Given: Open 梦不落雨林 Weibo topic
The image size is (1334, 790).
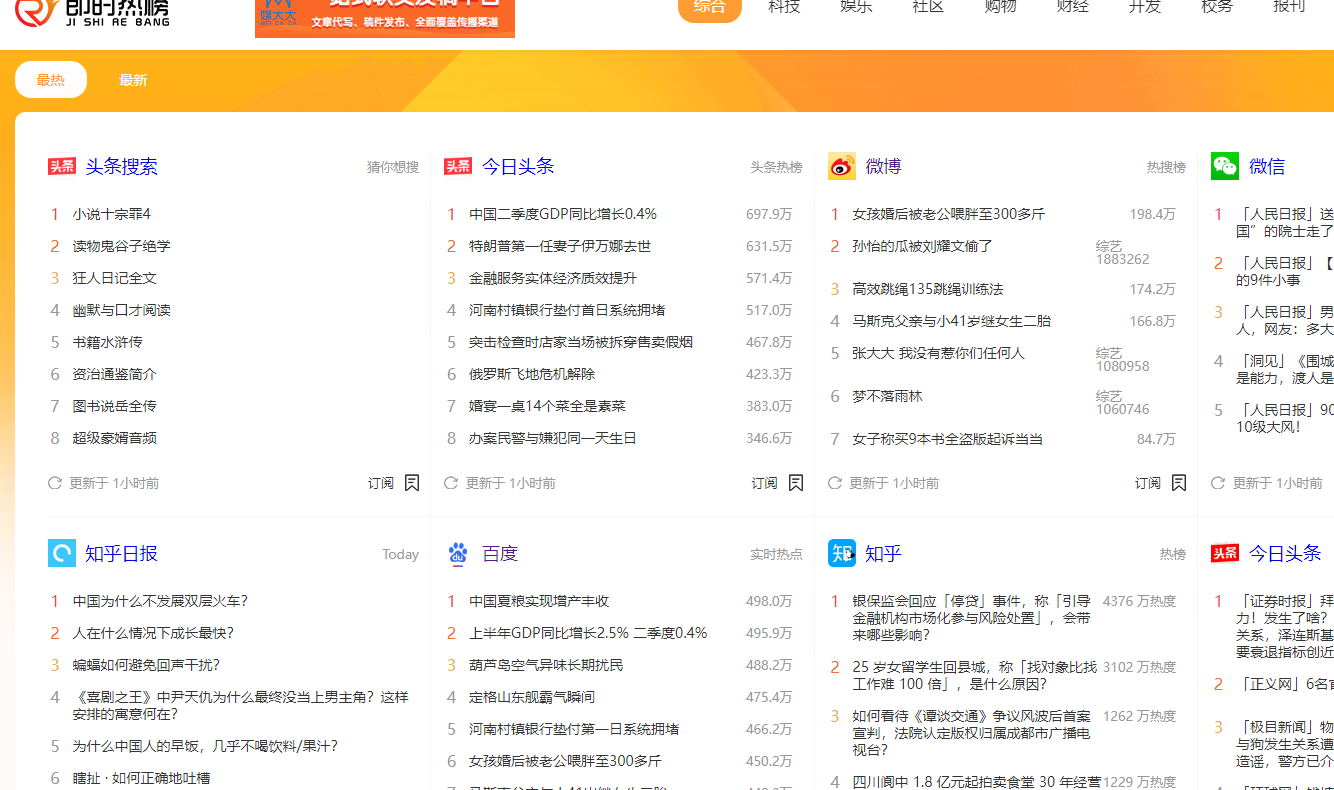Looking at the screenshot, I should coord(887,396).
